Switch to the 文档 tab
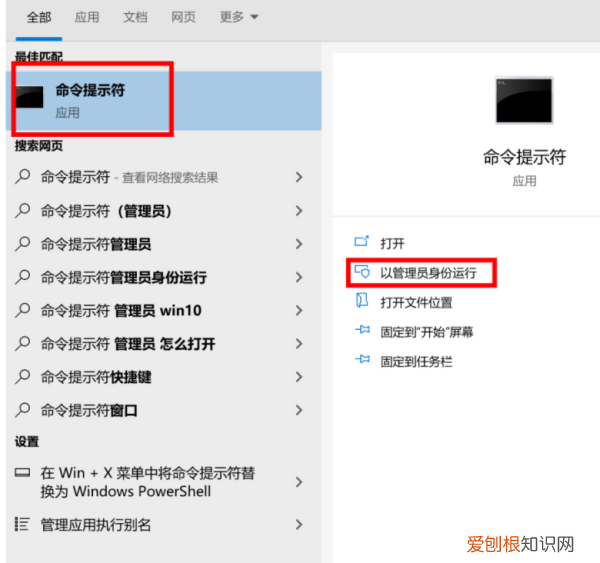Viewport: 600px width, 563px height. 135,18
